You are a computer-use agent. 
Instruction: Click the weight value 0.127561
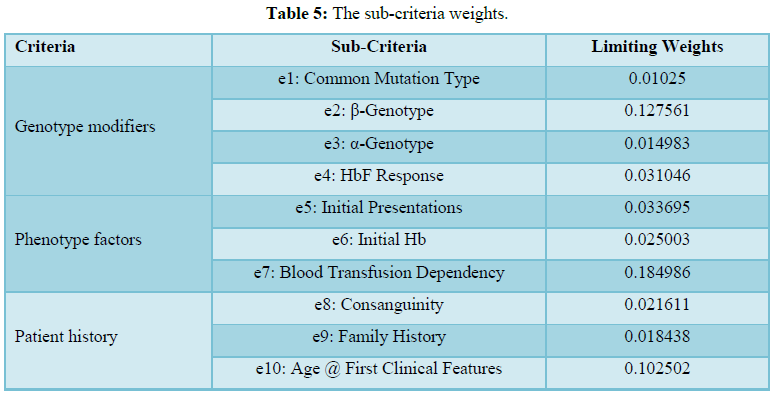(x=657, y=112)
